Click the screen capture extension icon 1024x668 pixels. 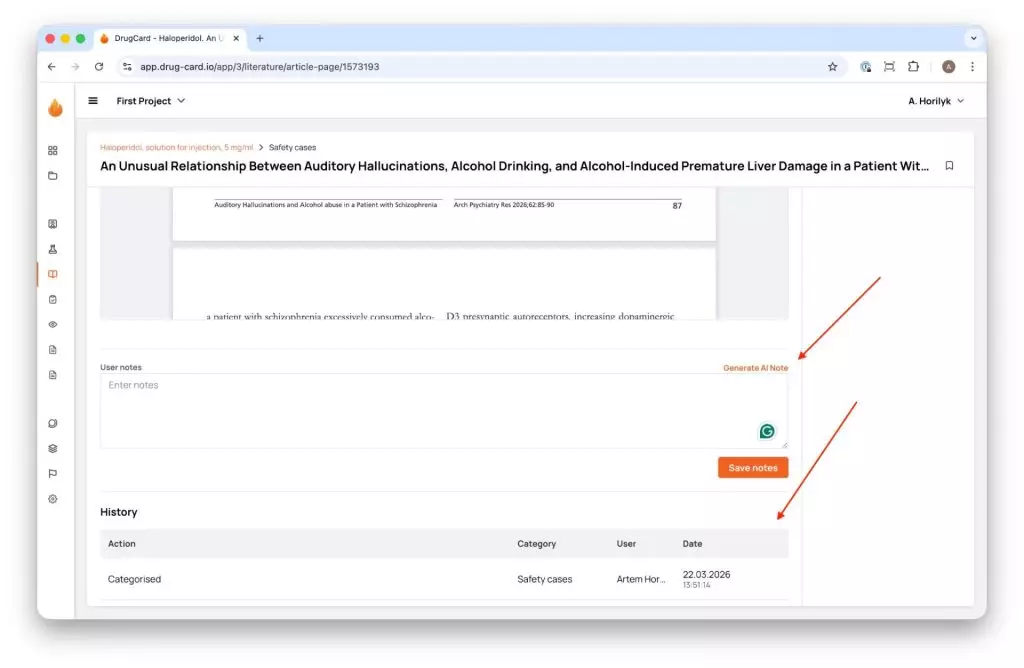[889, 67]
